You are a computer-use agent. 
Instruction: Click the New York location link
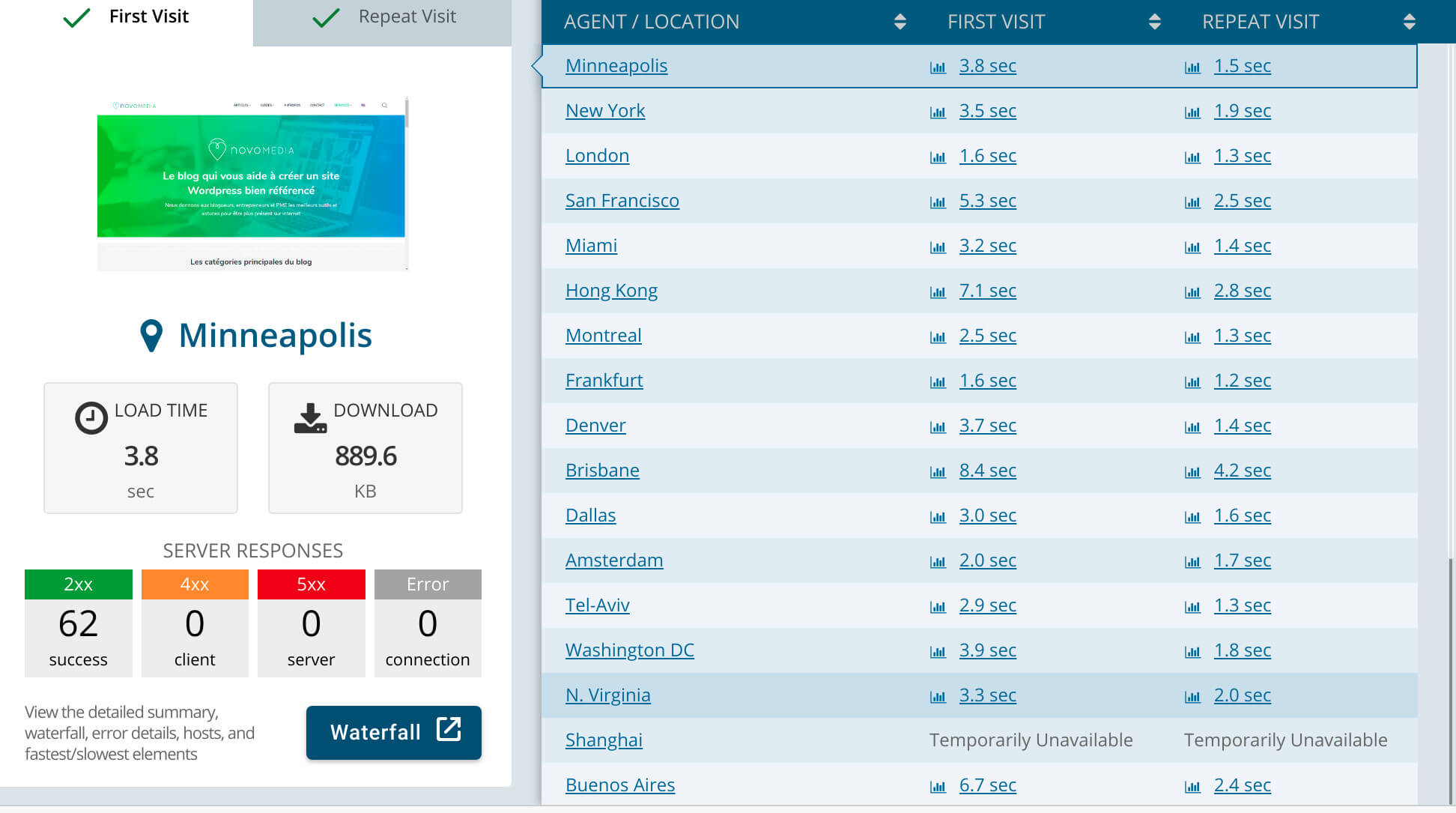605,110
